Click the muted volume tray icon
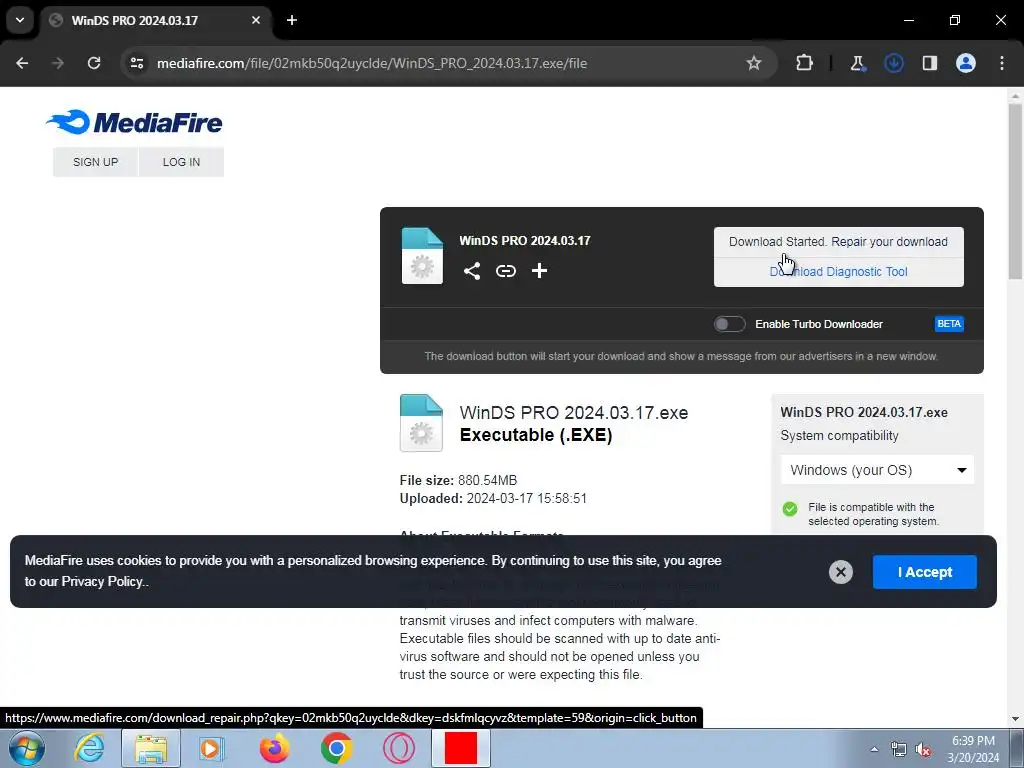The height and width of the screenshot is (768, 1024). [923, 750]
